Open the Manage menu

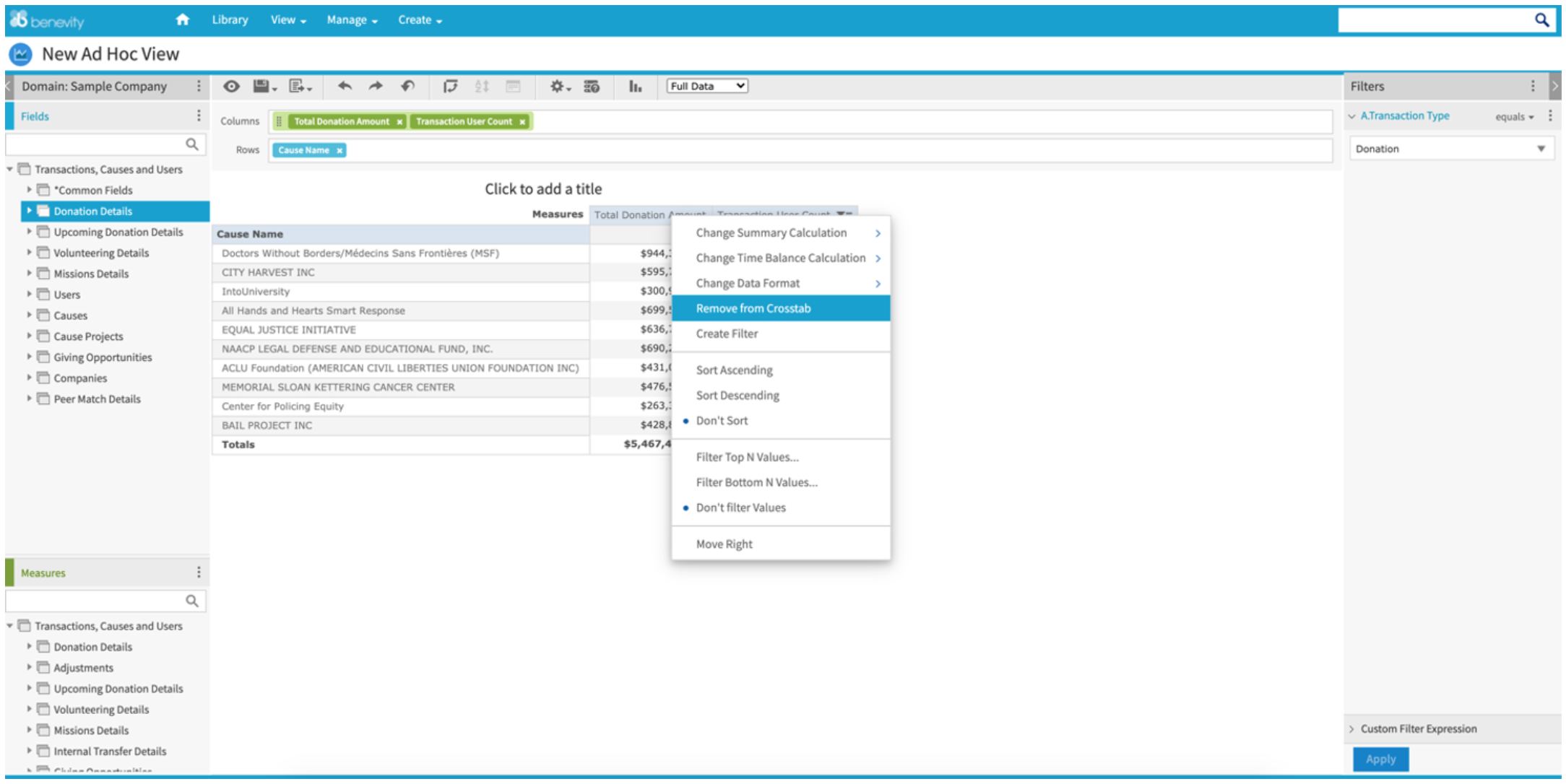point(352,19)
